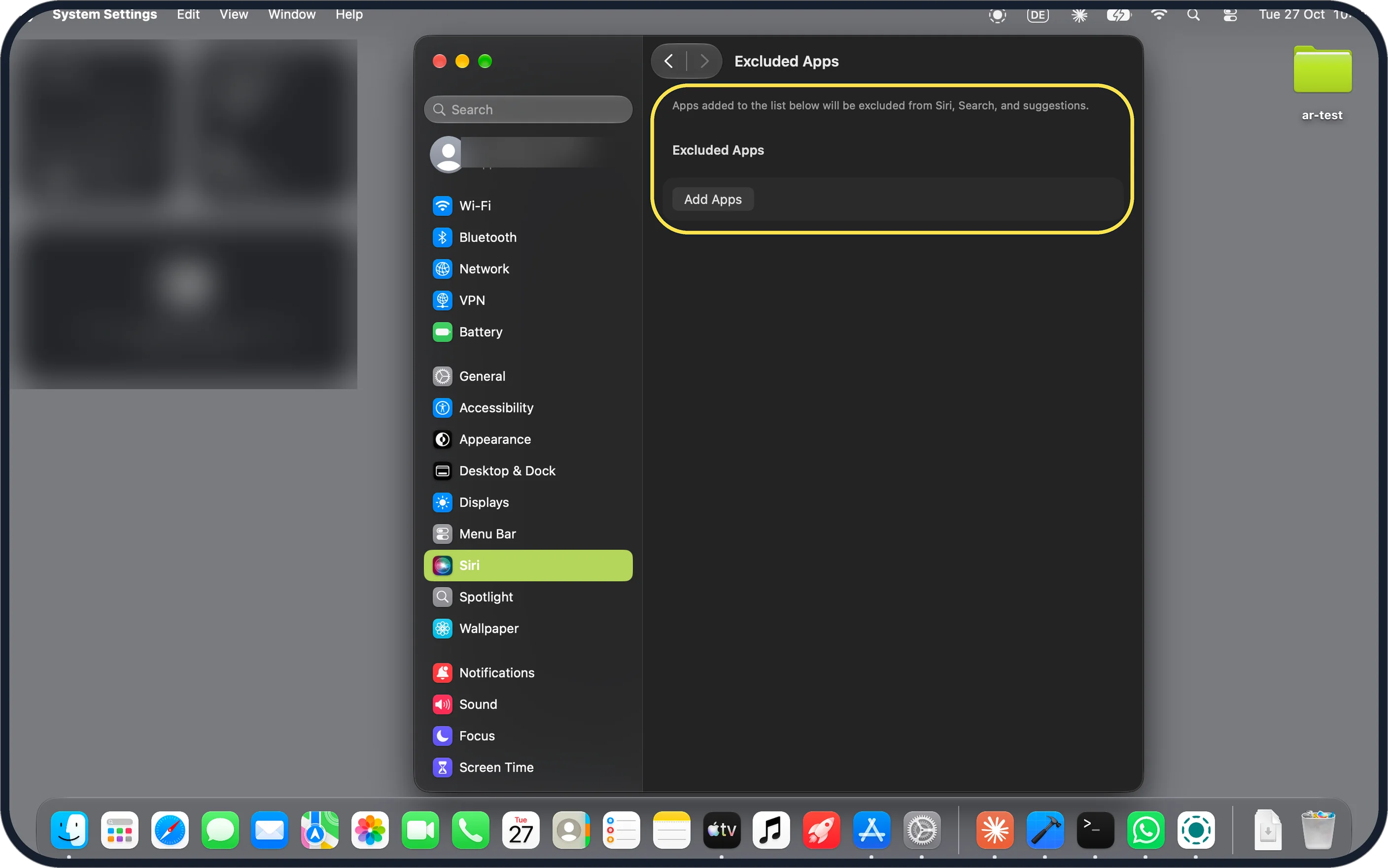Open the DE input source menu
Screen dimensions: 1388x868
1038,15
